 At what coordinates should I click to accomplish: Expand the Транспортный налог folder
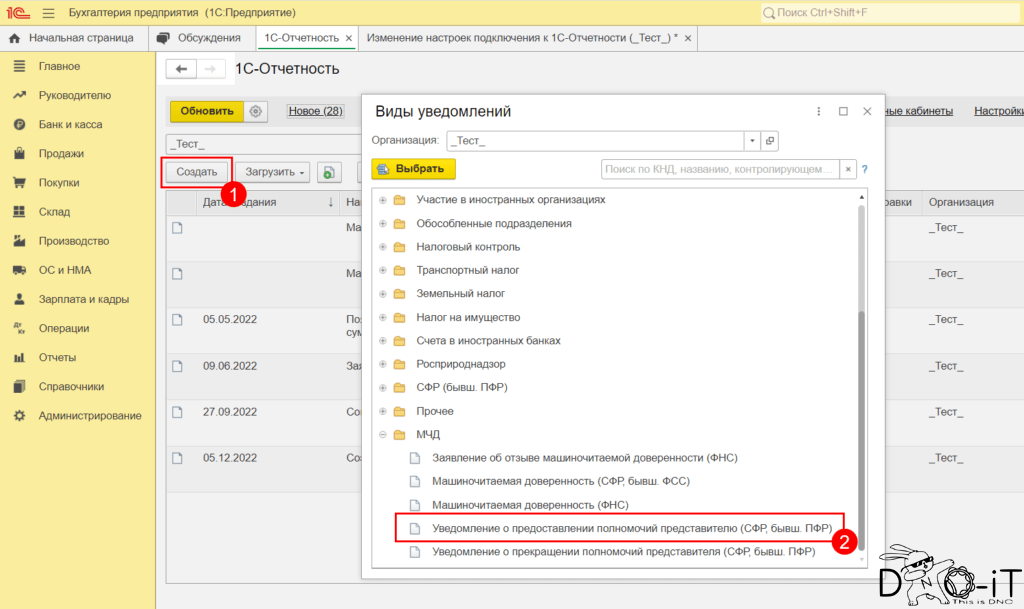[383, 270]
